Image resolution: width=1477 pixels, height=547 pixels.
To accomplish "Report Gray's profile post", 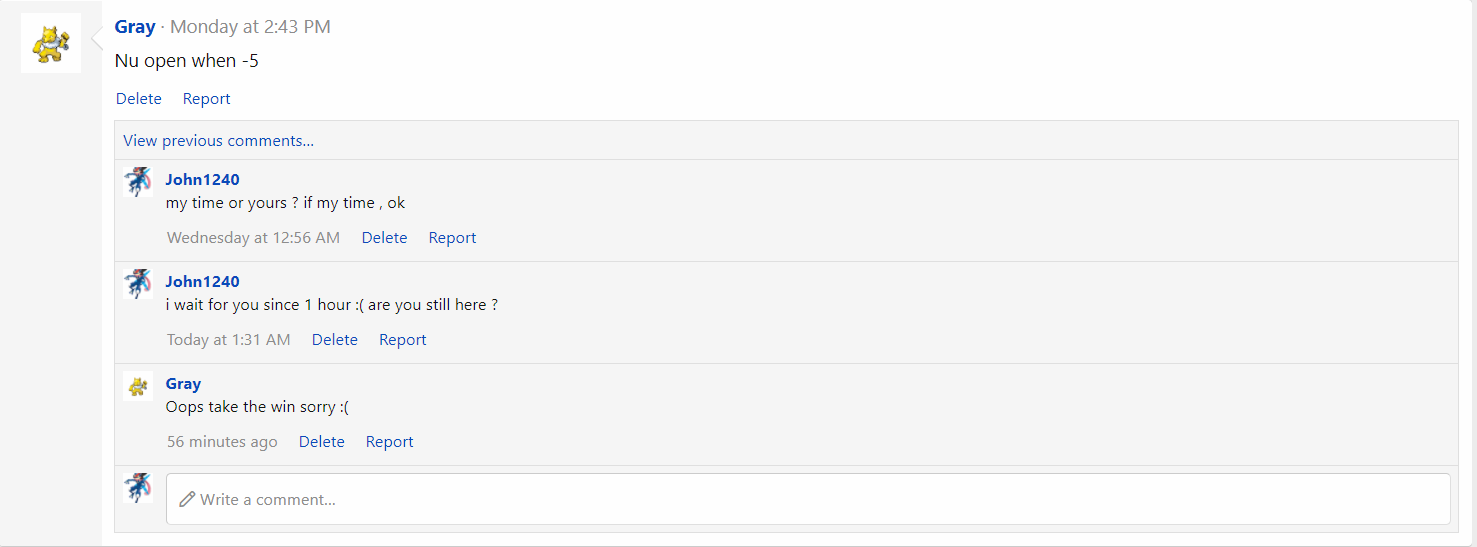I will [206, 99].
